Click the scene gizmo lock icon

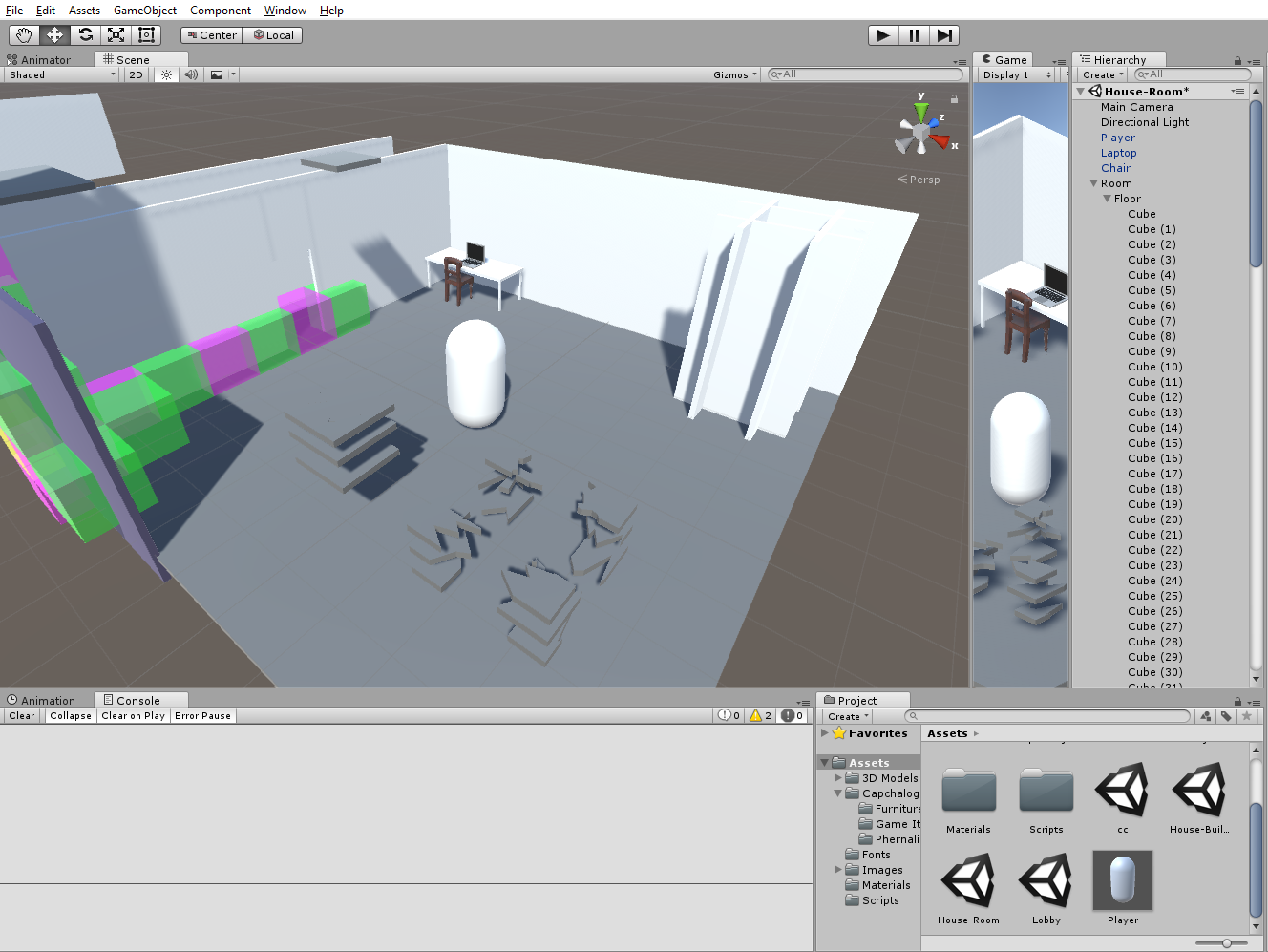(x=953, y=98)
